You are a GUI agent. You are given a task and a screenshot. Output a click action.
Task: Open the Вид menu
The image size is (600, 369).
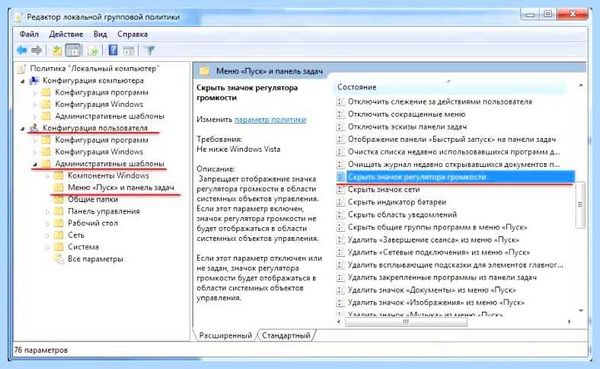(x=100, y=34)
